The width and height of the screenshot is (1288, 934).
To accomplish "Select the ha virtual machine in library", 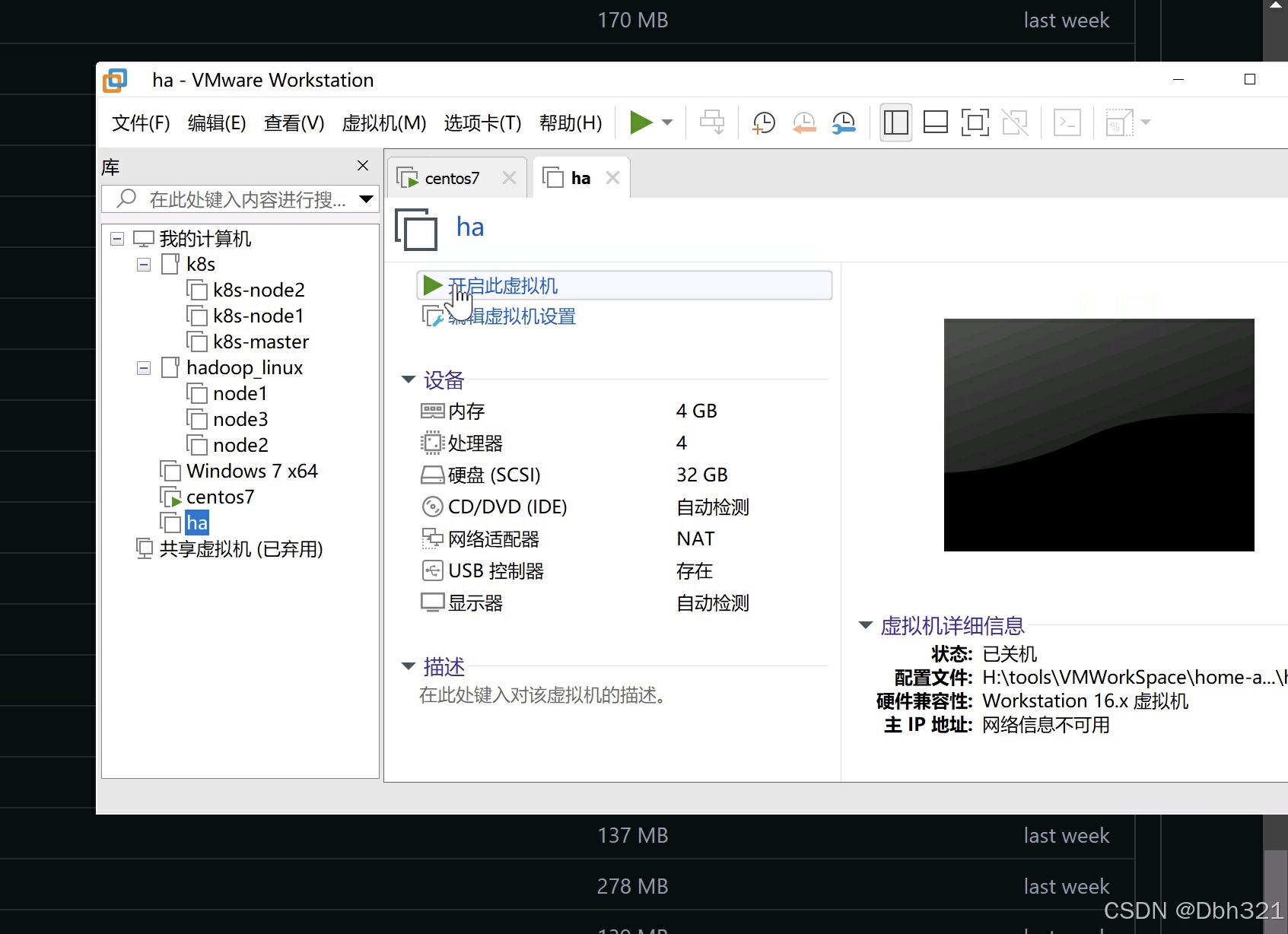I will coord(196,523).
